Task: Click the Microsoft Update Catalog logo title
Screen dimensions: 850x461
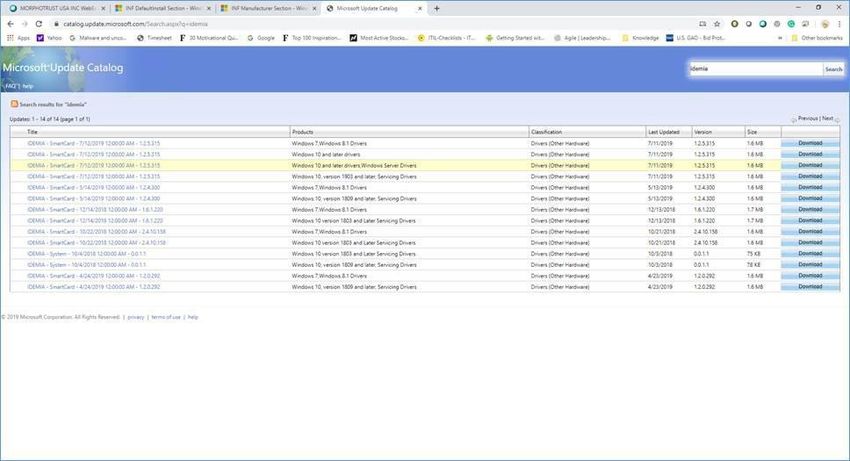Action: 63,68
